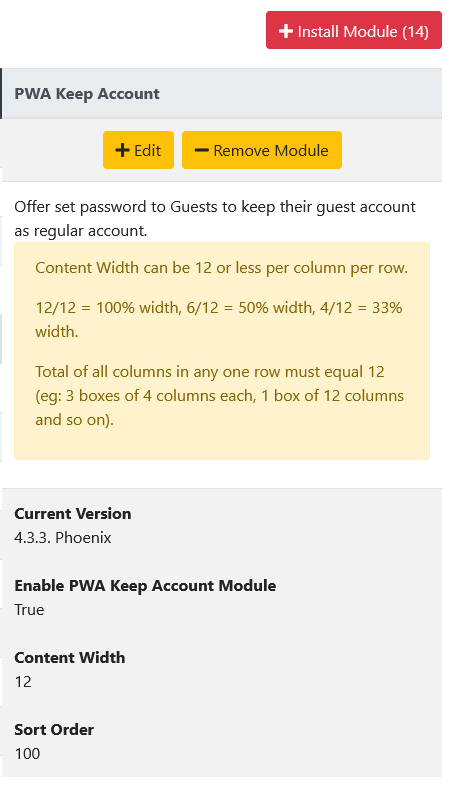Image resolution: width=449 pixels, height=785 pixels.
Task: Open the Install Module (14) button
Action: coord(353,30)
